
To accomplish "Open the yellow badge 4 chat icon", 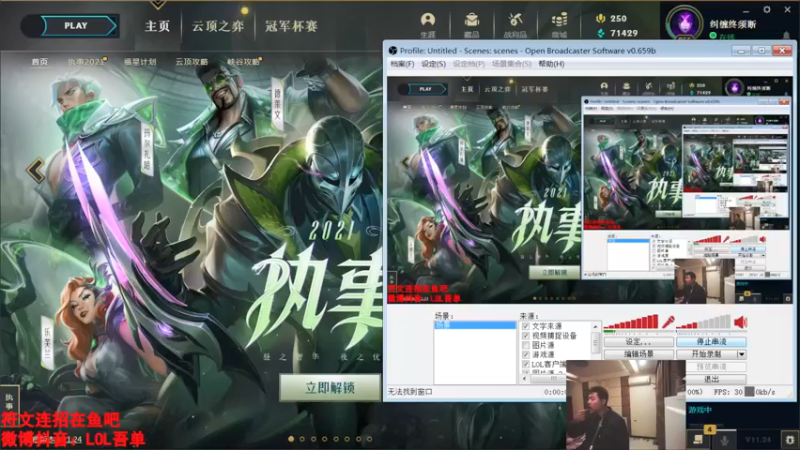I will click(698, 437).
